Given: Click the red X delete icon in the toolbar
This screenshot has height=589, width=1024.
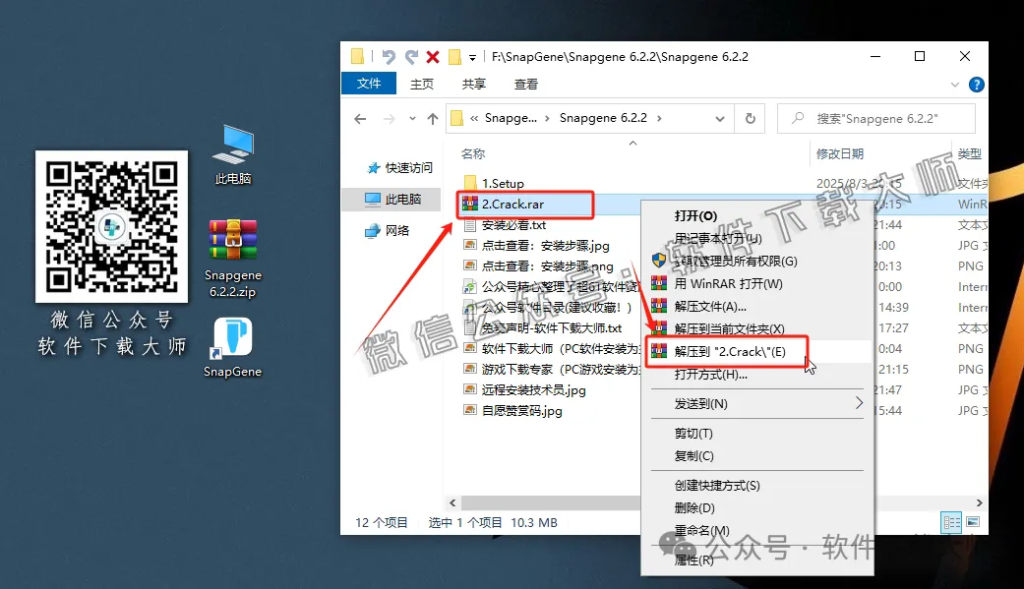Looking at the screenshot, I should pos(432,57).
